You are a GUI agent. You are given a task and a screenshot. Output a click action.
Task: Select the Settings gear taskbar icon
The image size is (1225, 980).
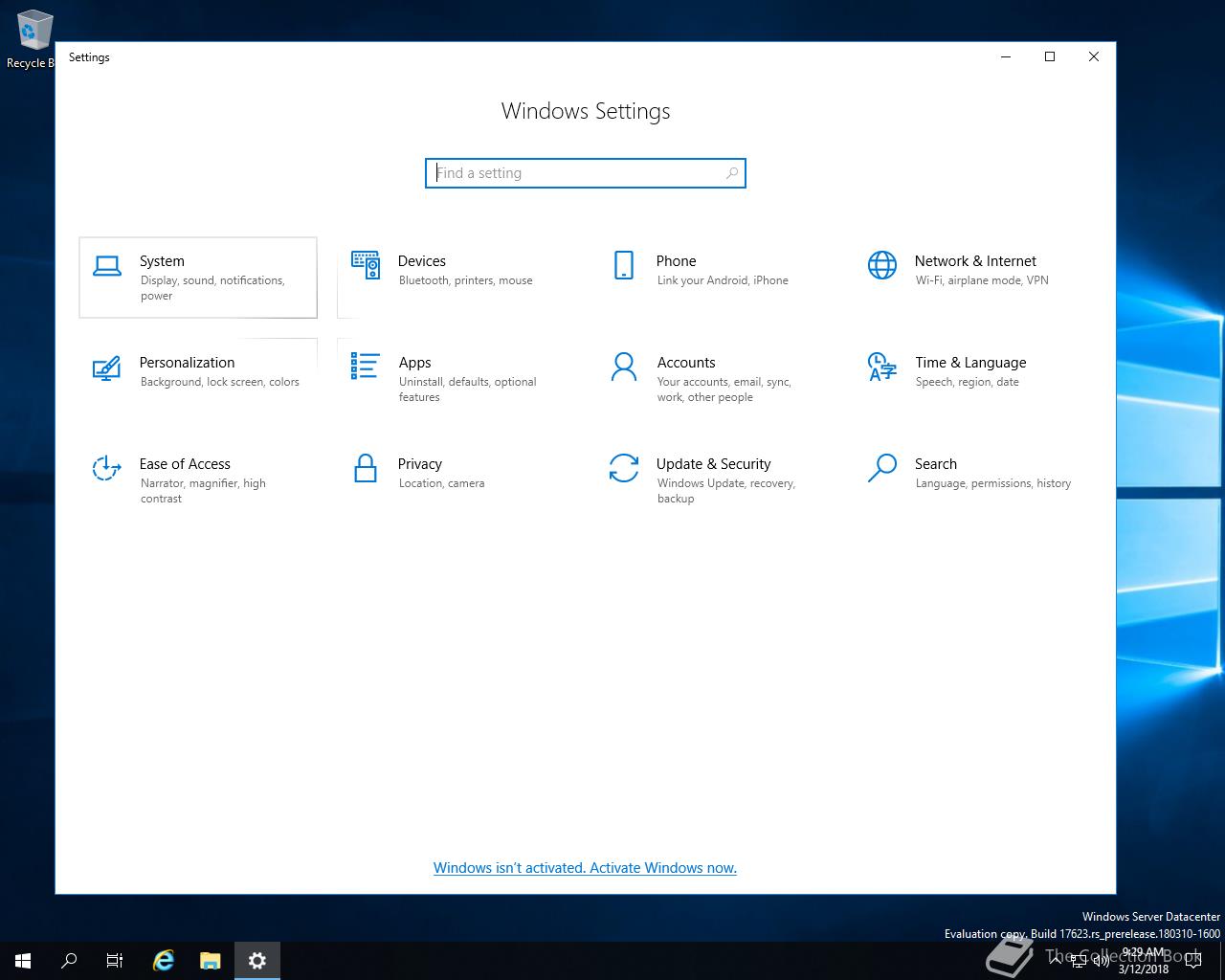tap(256, 961)
